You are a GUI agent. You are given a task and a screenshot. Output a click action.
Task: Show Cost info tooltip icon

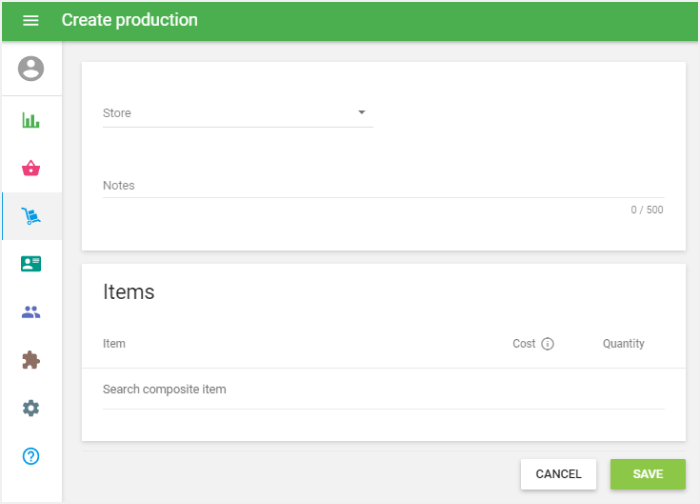pos(547,344)
